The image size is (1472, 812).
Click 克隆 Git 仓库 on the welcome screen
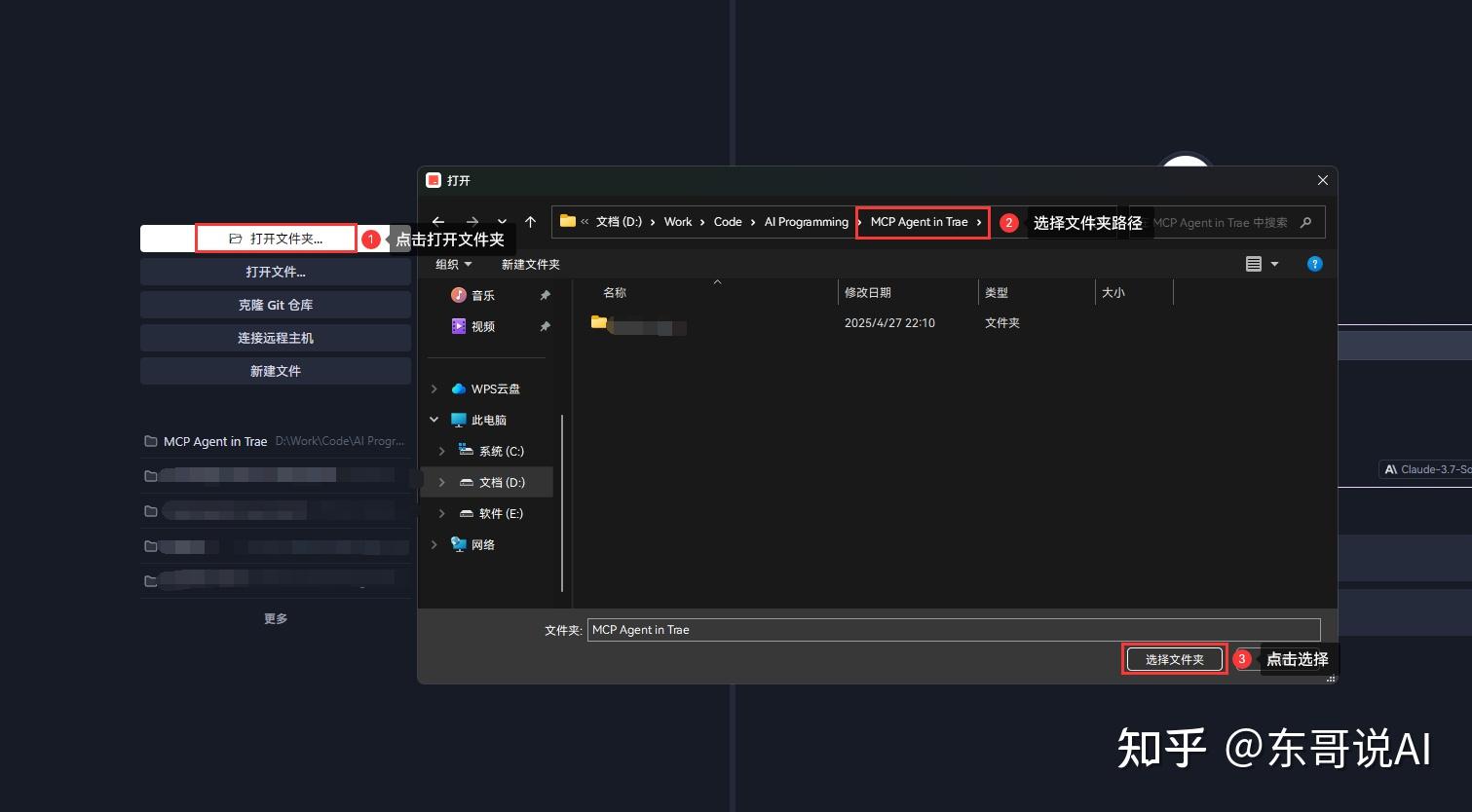[x=276, y=304]
